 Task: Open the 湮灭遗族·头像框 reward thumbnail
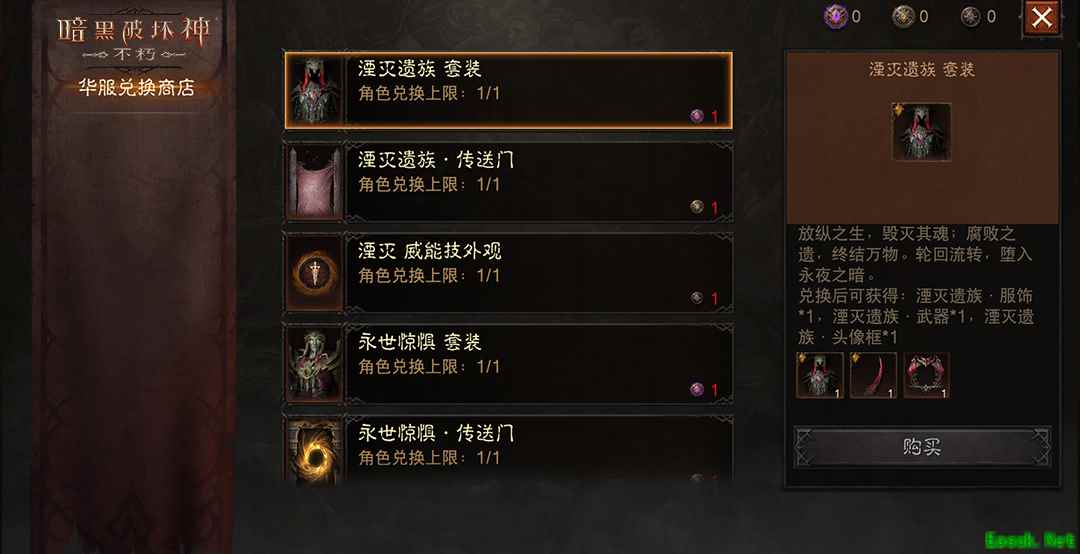926,375
